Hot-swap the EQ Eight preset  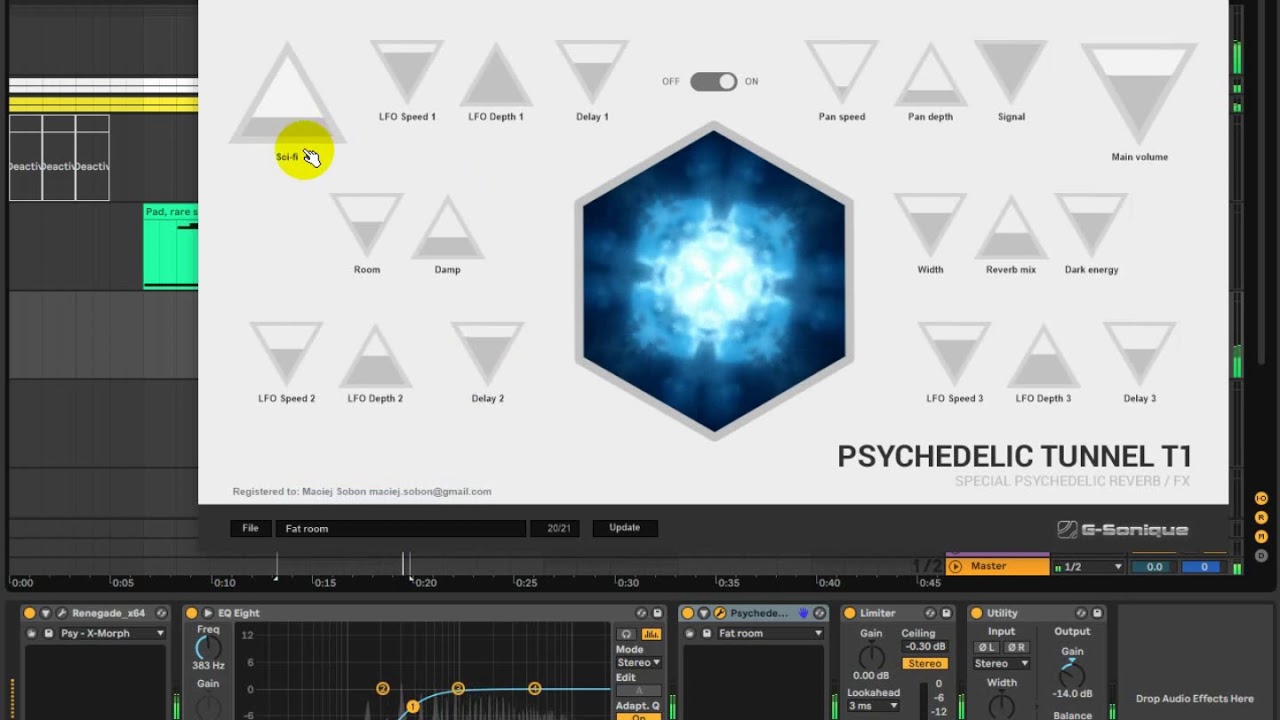click(641, 613)
